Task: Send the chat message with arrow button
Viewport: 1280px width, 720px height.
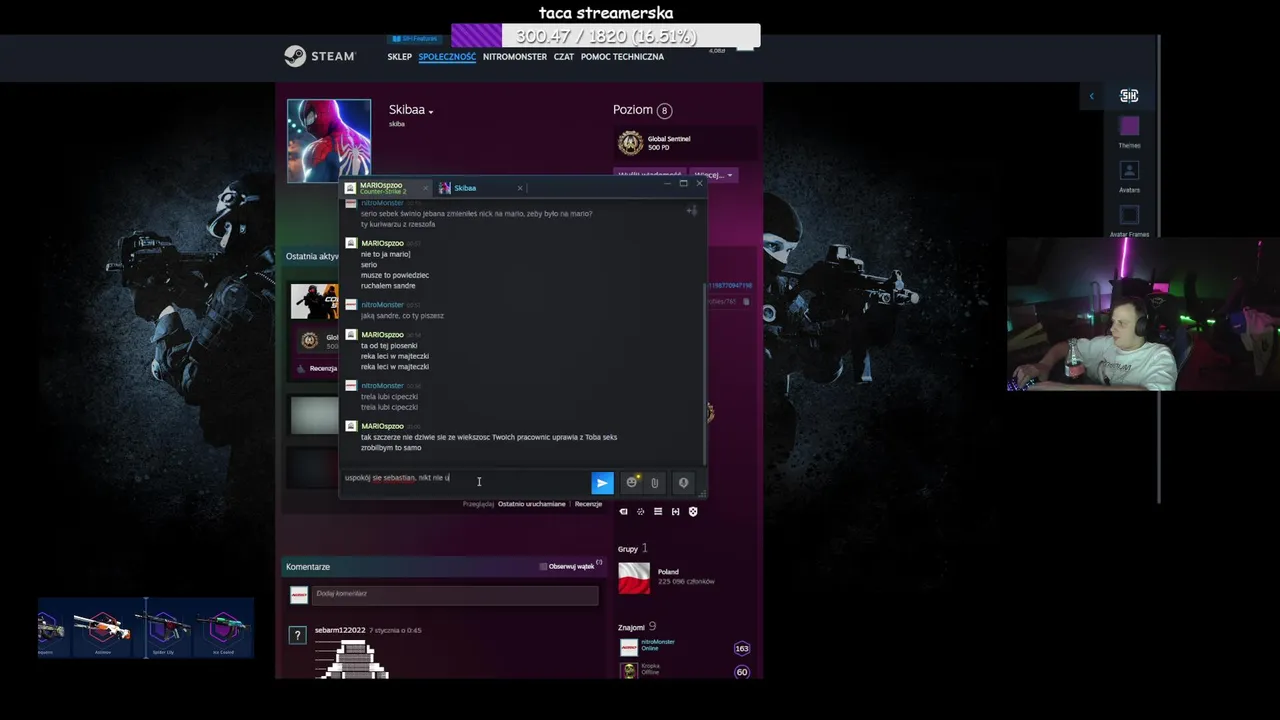Action: (602, 483)
